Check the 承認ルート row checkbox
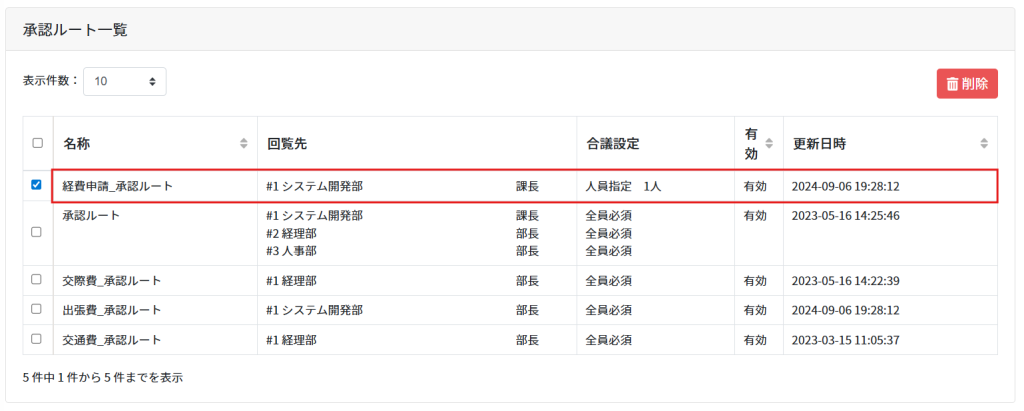The height and width of the screenshot is (411, 1024). click(x=37, y=231)
